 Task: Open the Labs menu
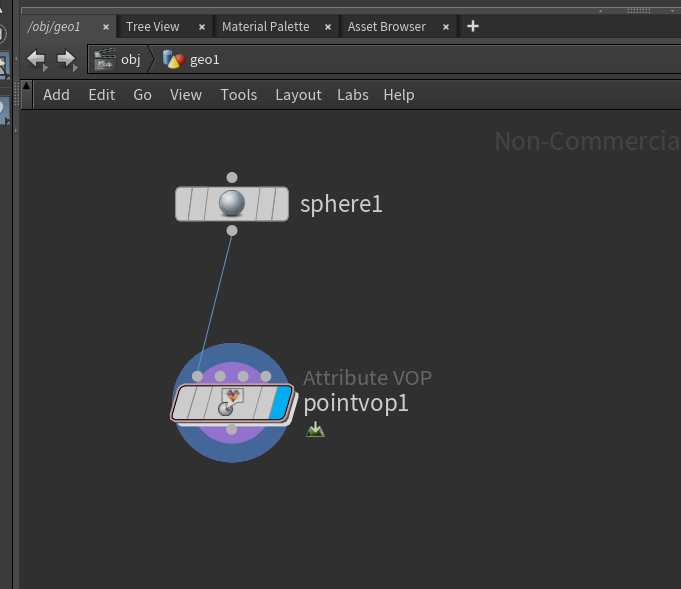(353, 95)
